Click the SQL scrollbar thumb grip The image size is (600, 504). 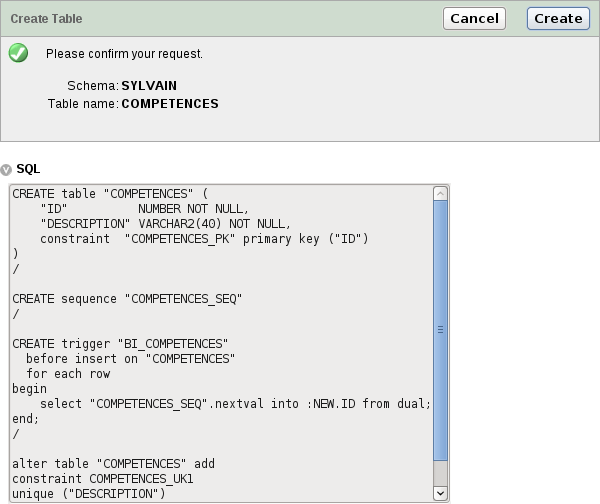440,328
